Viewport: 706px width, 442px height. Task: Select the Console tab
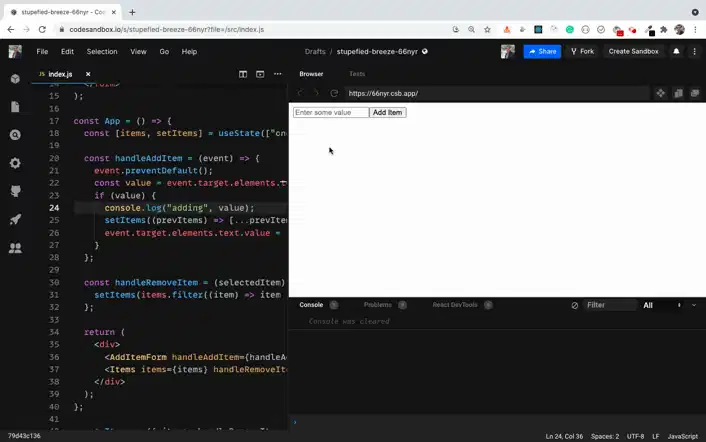[x=311, y=305]
